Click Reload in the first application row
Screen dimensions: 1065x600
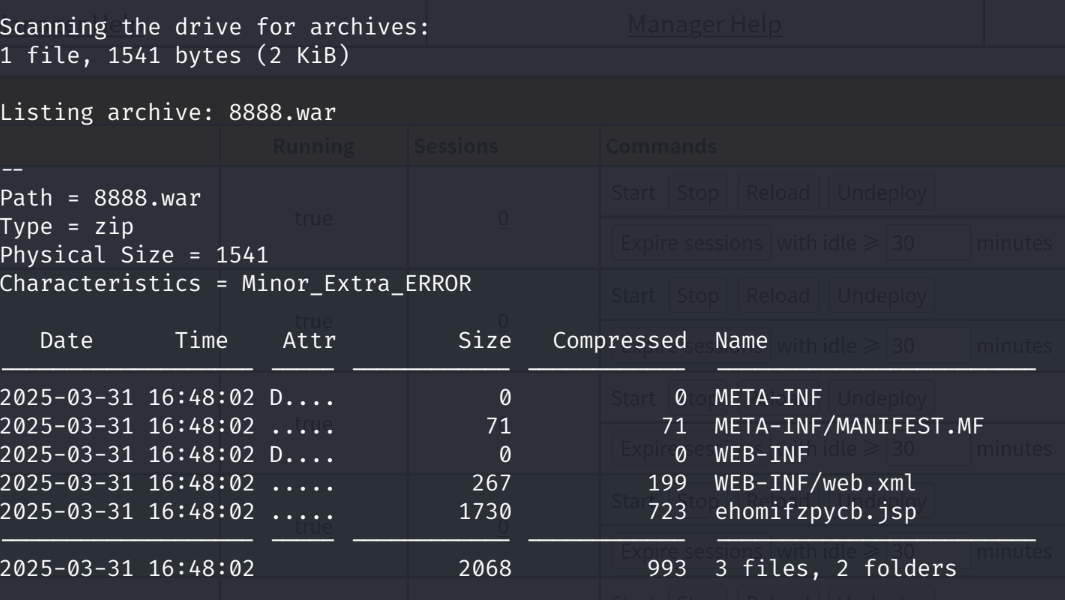pos(778,193)
